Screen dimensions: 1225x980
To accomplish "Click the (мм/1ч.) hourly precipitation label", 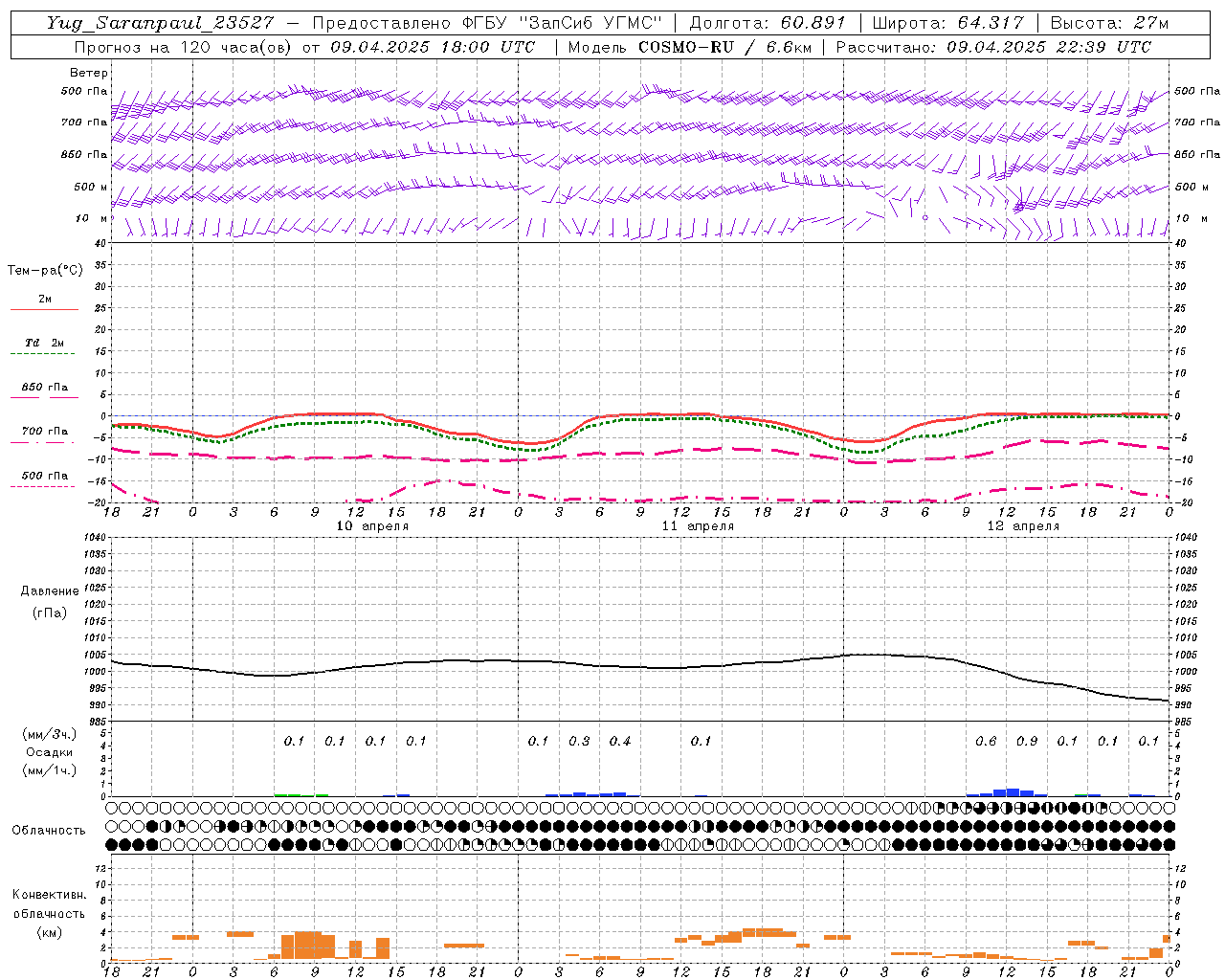I will tap(50, 770).
